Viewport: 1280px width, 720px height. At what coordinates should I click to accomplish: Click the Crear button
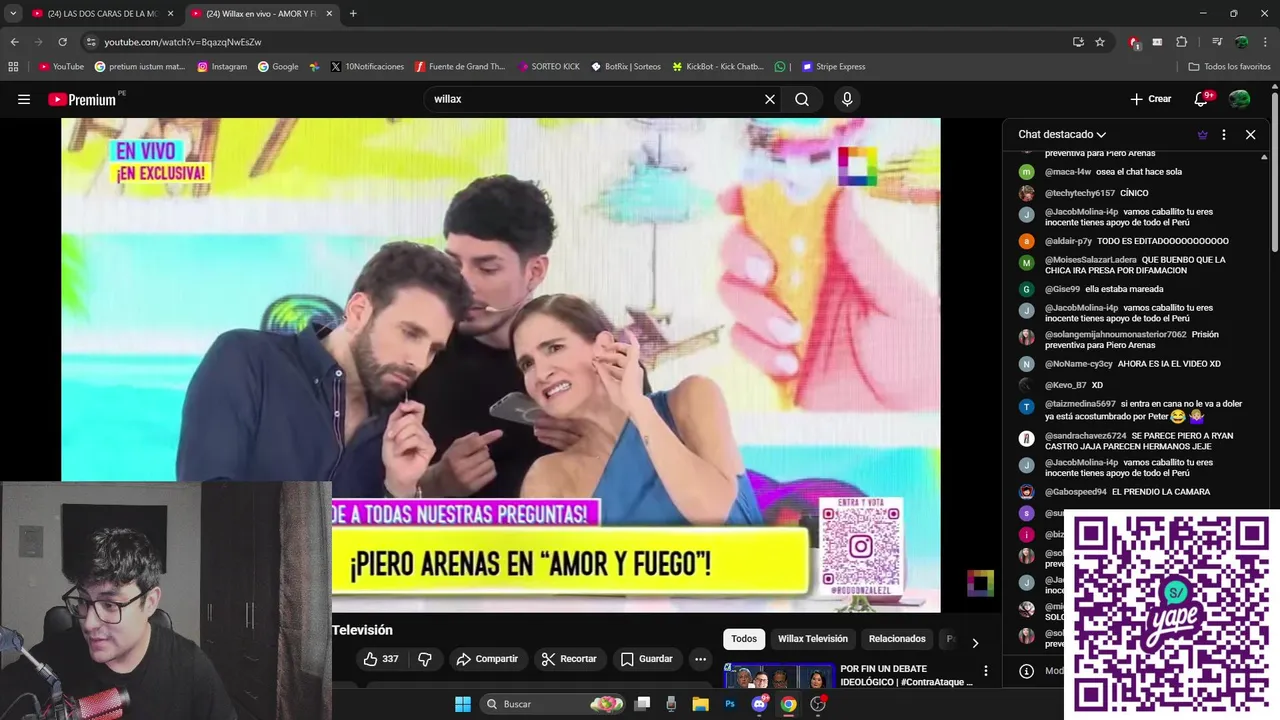coord(1151,99)
